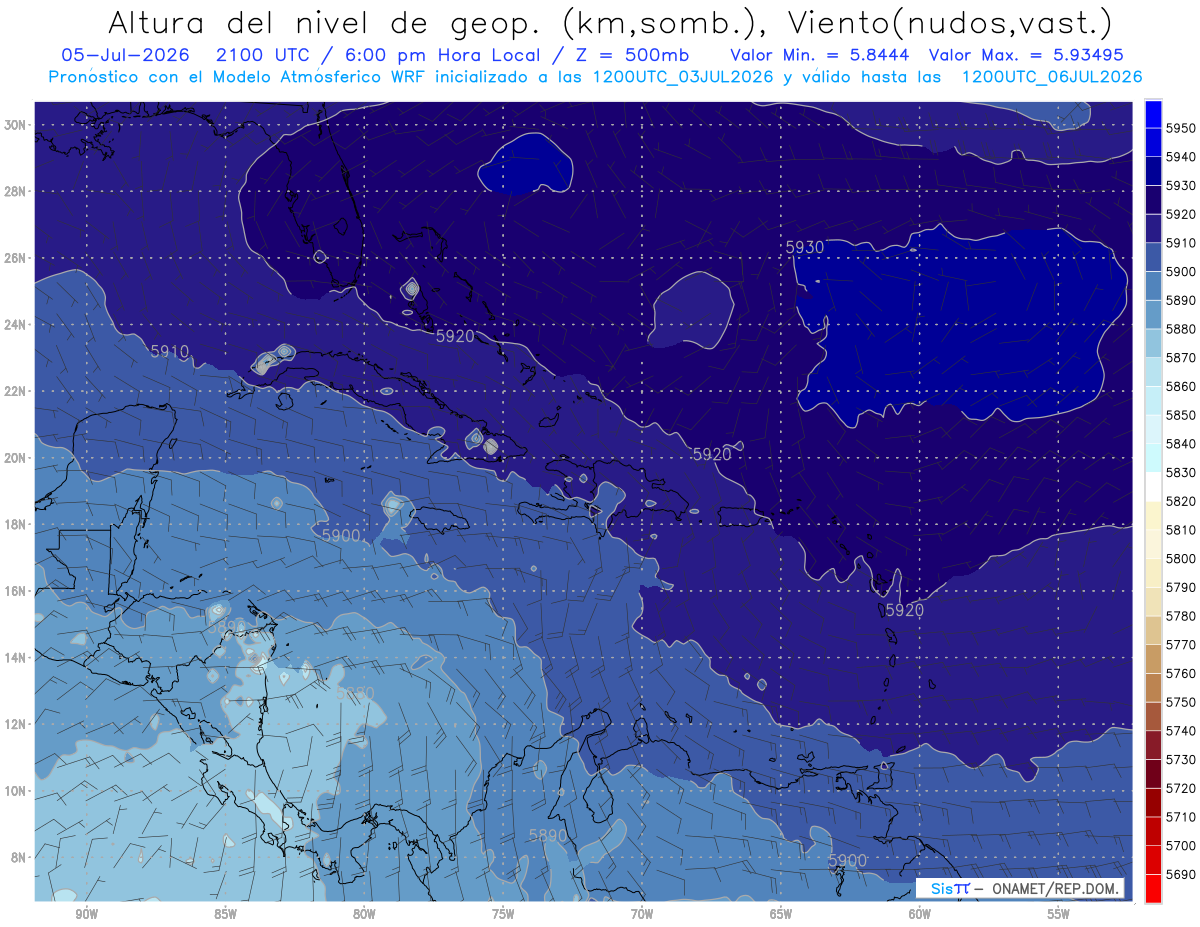Viewport: 1200px width, 927px height.
Task: Click colorbar swatch between 5700 and 5710
Action: coord(1153,830)
